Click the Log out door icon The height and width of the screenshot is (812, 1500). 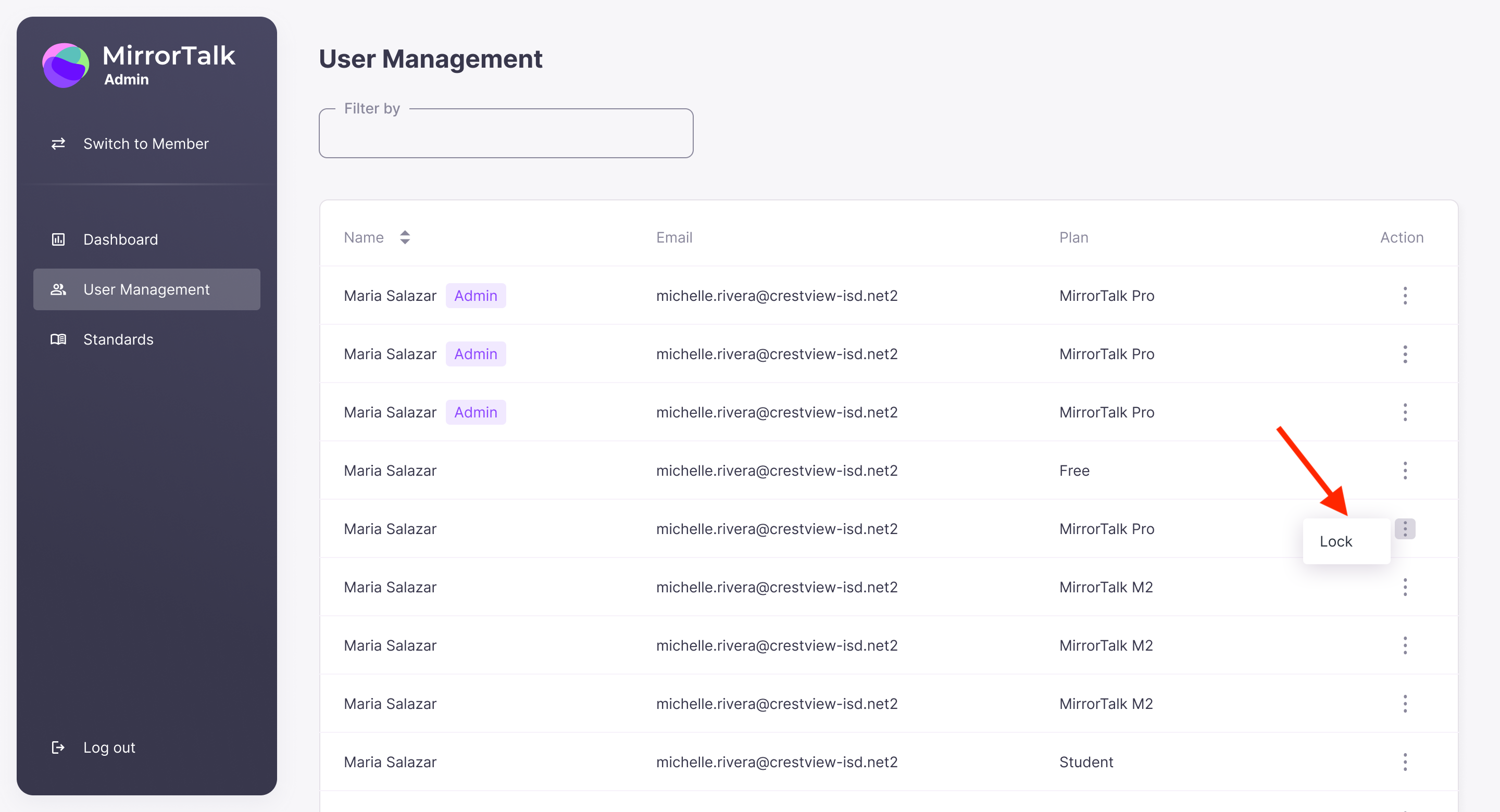tap(58, 747)
